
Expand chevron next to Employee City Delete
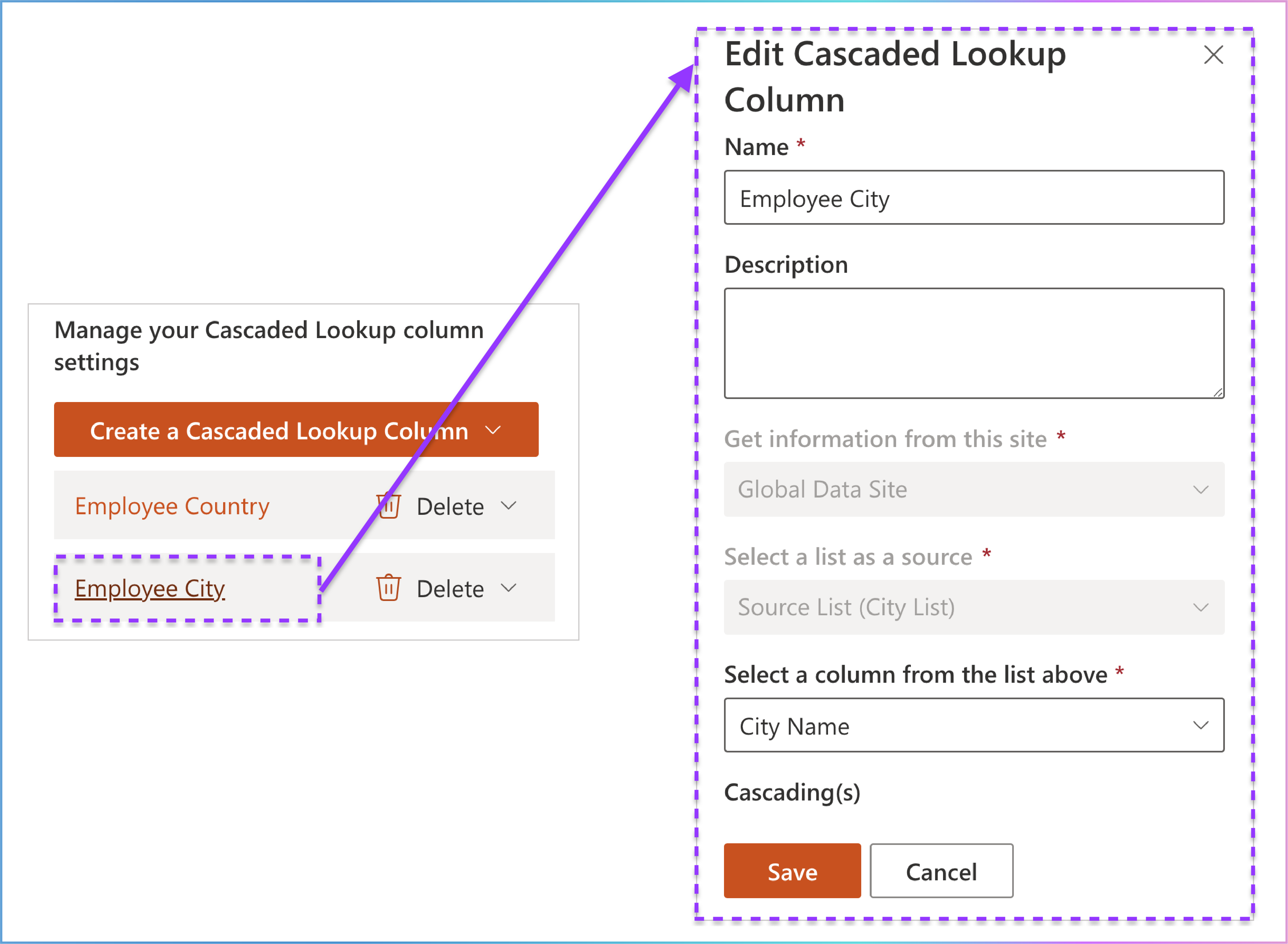[509, 588]
